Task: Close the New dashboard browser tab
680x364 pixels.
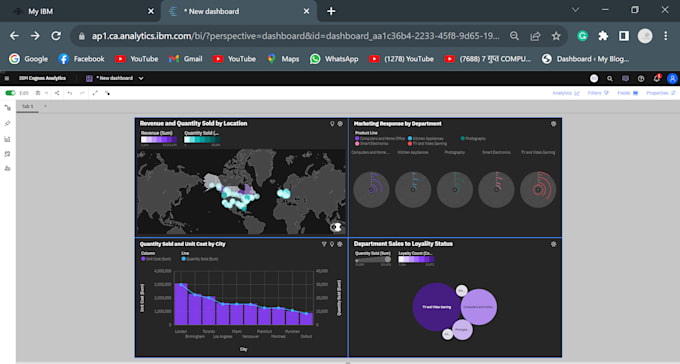Action: [307, 11]
